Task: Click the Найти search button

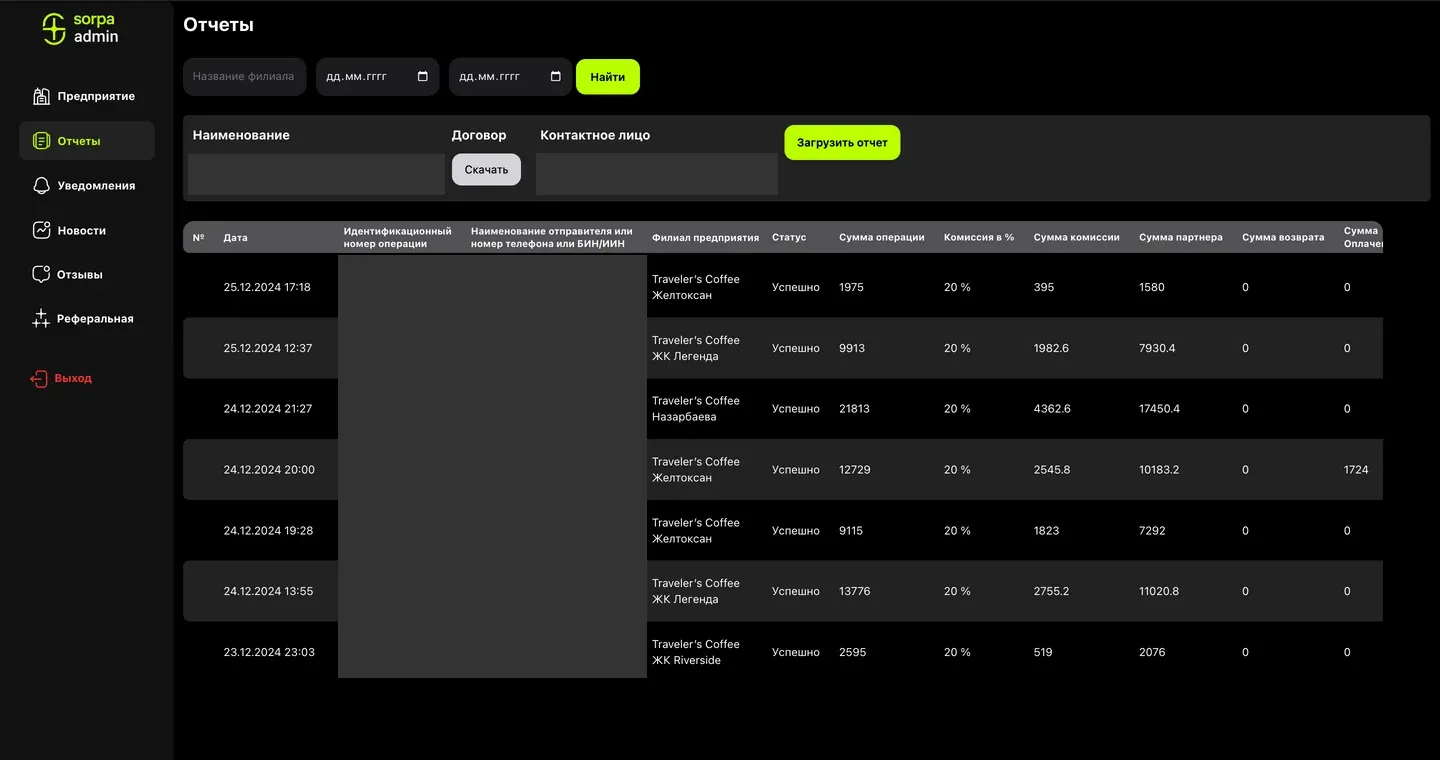Action: coord(608,77)
